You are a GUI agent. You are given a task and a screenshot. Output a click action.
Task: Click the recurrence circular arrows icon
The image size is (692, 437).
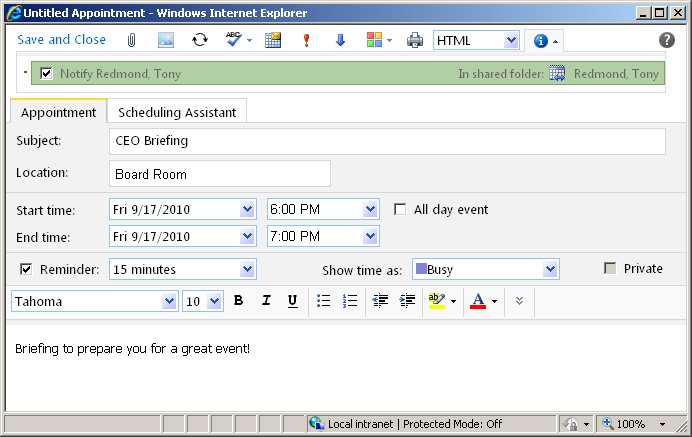[x=200, y=40]
